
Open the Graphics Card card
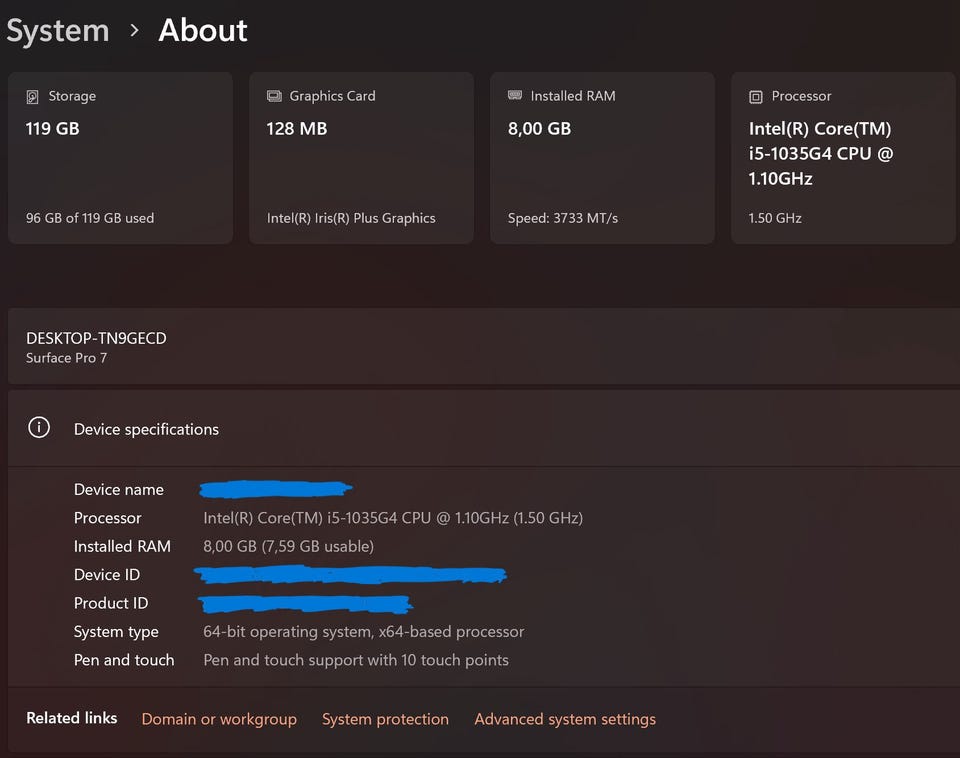click(x=361, y=158)
